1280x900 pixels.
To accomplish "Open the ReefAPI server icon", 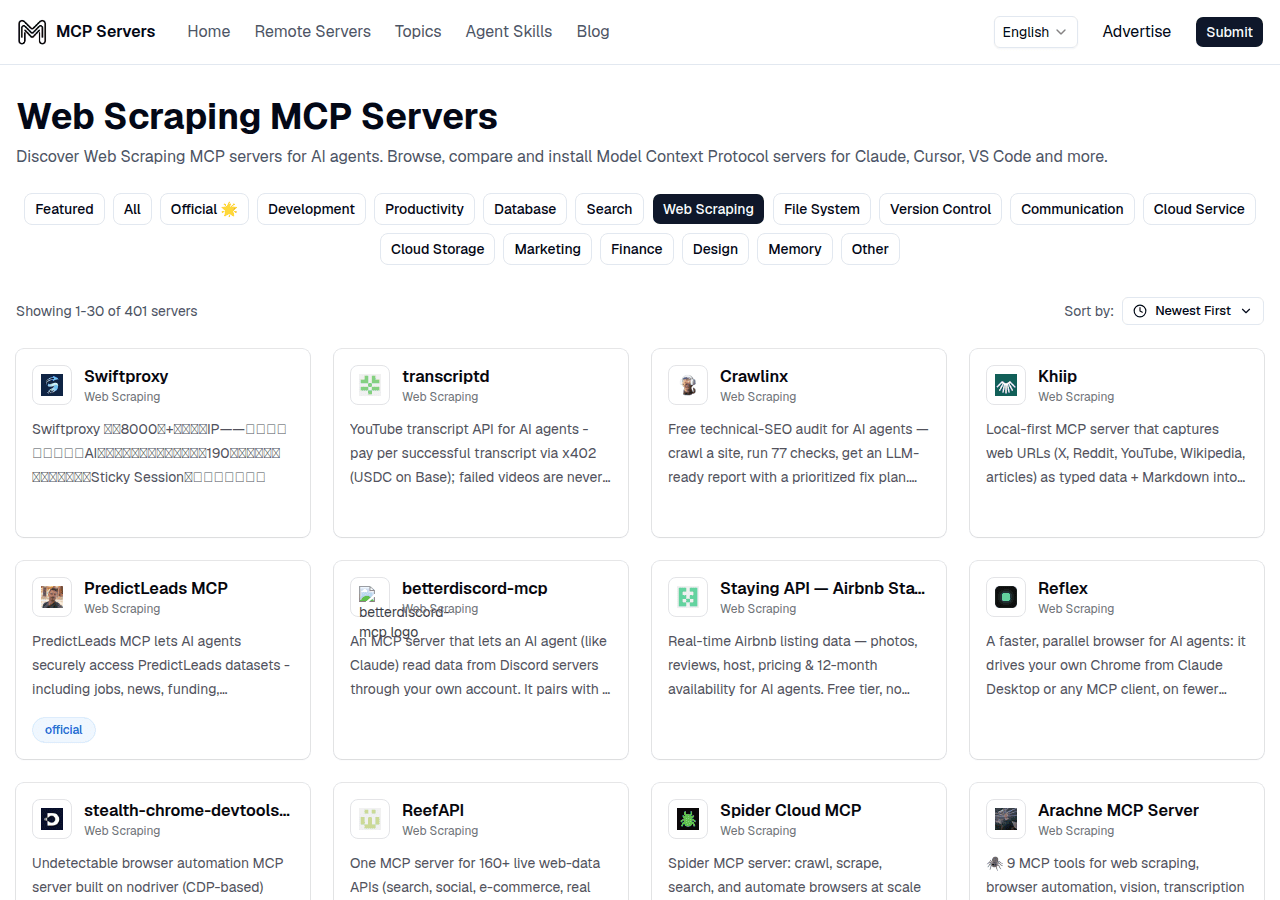I will click(370, 819).
